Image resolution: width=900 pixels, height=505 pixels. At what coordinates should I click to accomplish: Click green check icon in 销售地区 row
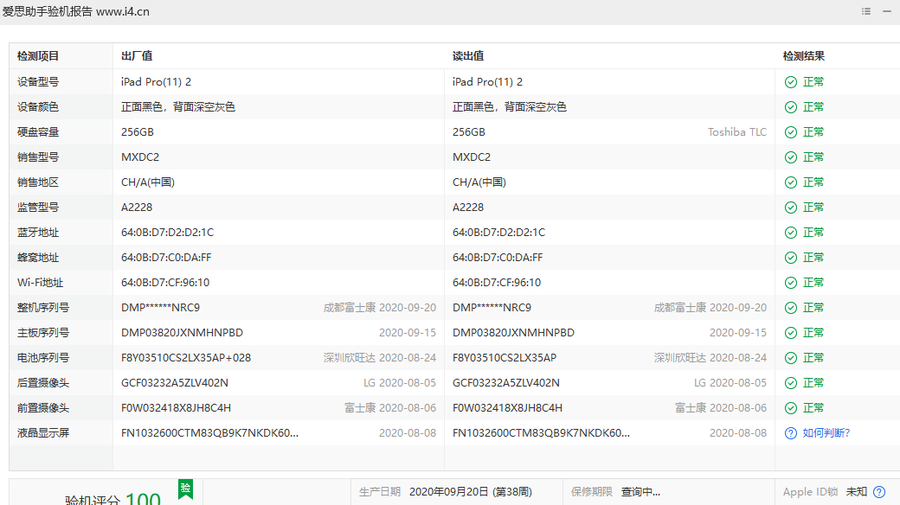pyautogui.click(x=791, y=182)
